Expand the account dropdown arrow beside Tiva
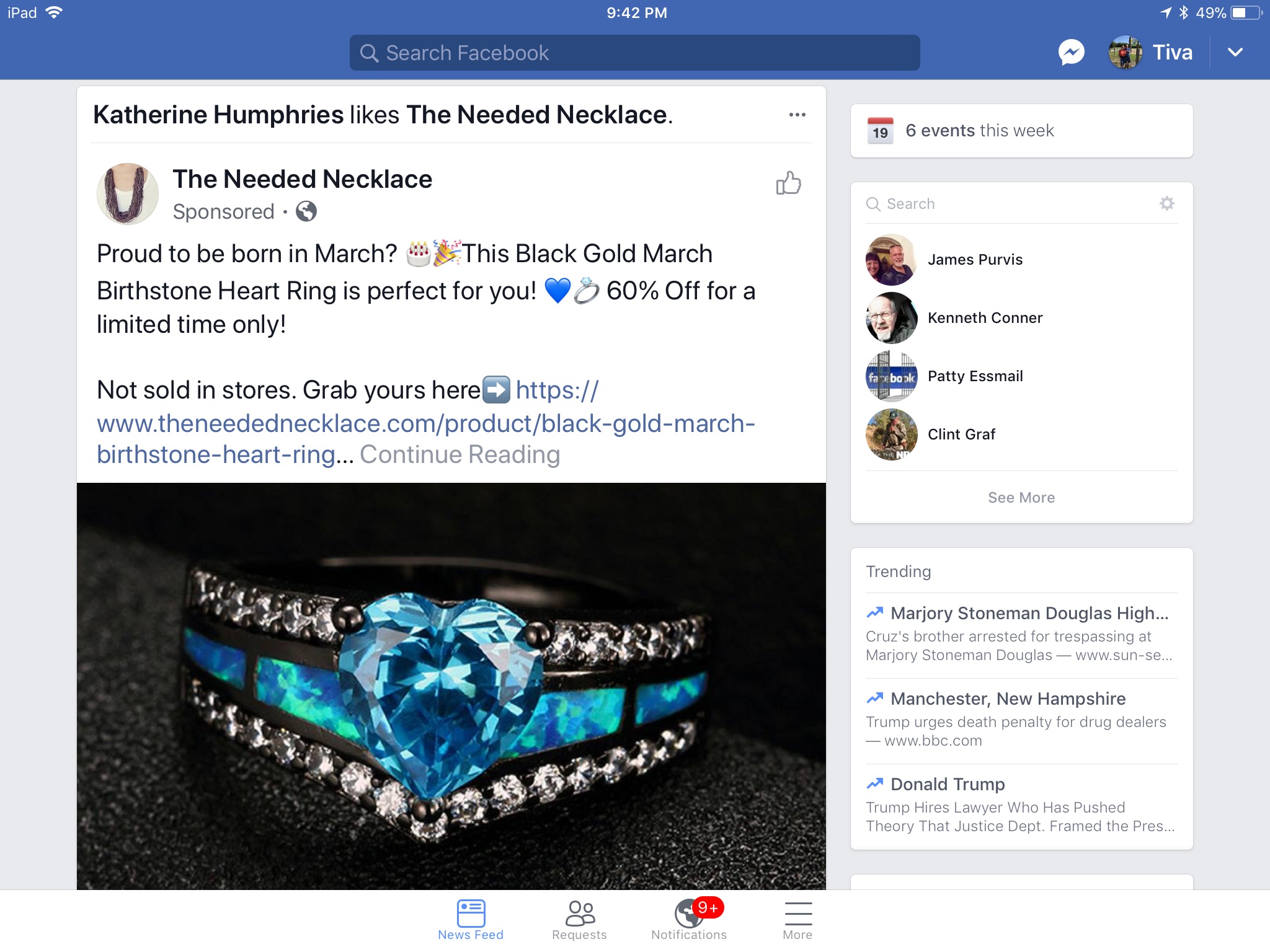 point(1235,53)
